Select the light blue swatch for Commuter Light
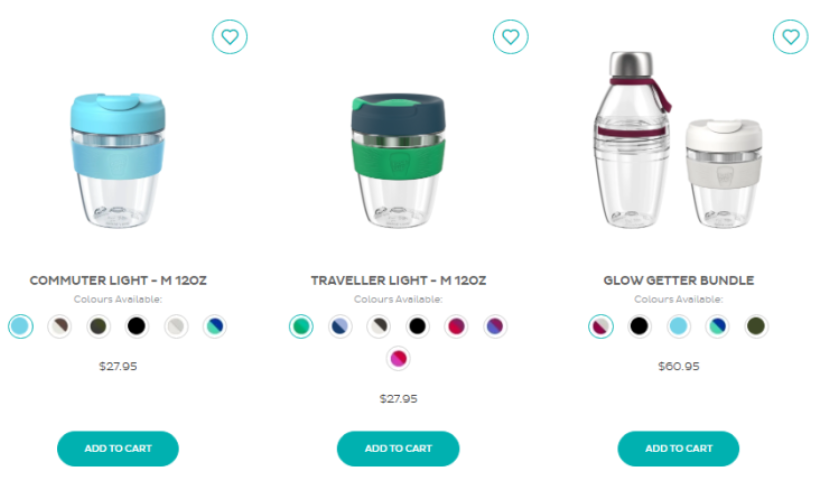 pyautogui.click(x=21, y=327)
